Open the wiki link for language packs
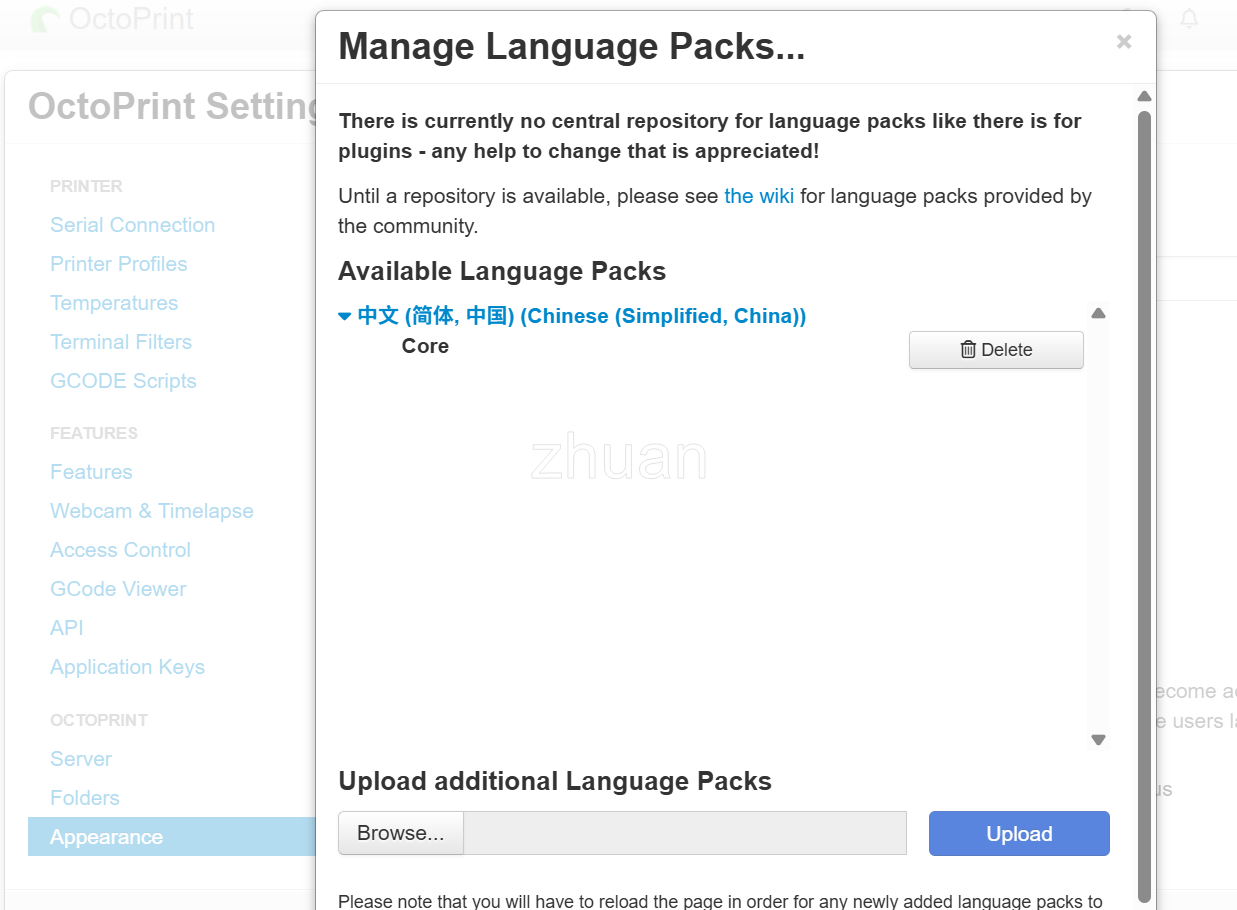Image resolution: width=1237 pixels, height=910 pixels. (x=759, y=196)
